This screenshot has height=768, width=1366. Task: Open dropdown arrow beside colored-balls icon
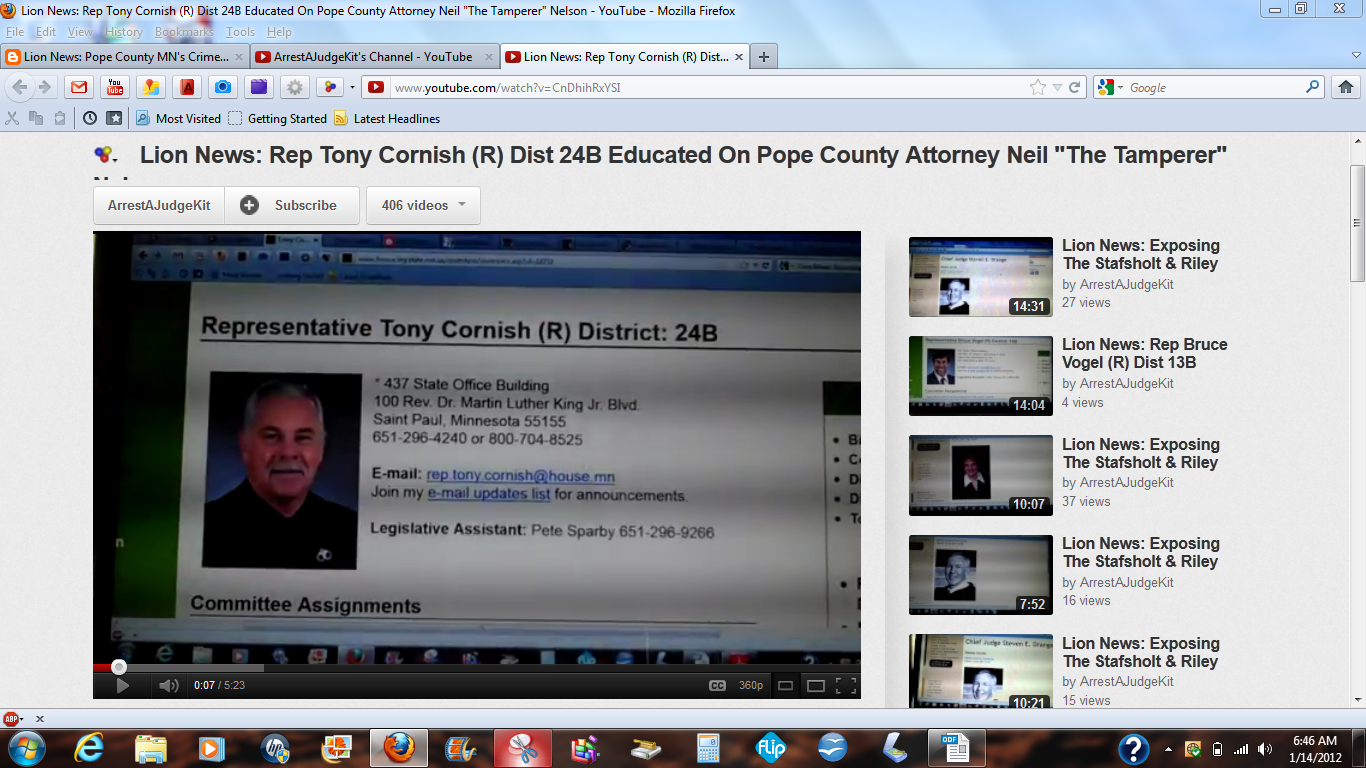tap(352, 87)
